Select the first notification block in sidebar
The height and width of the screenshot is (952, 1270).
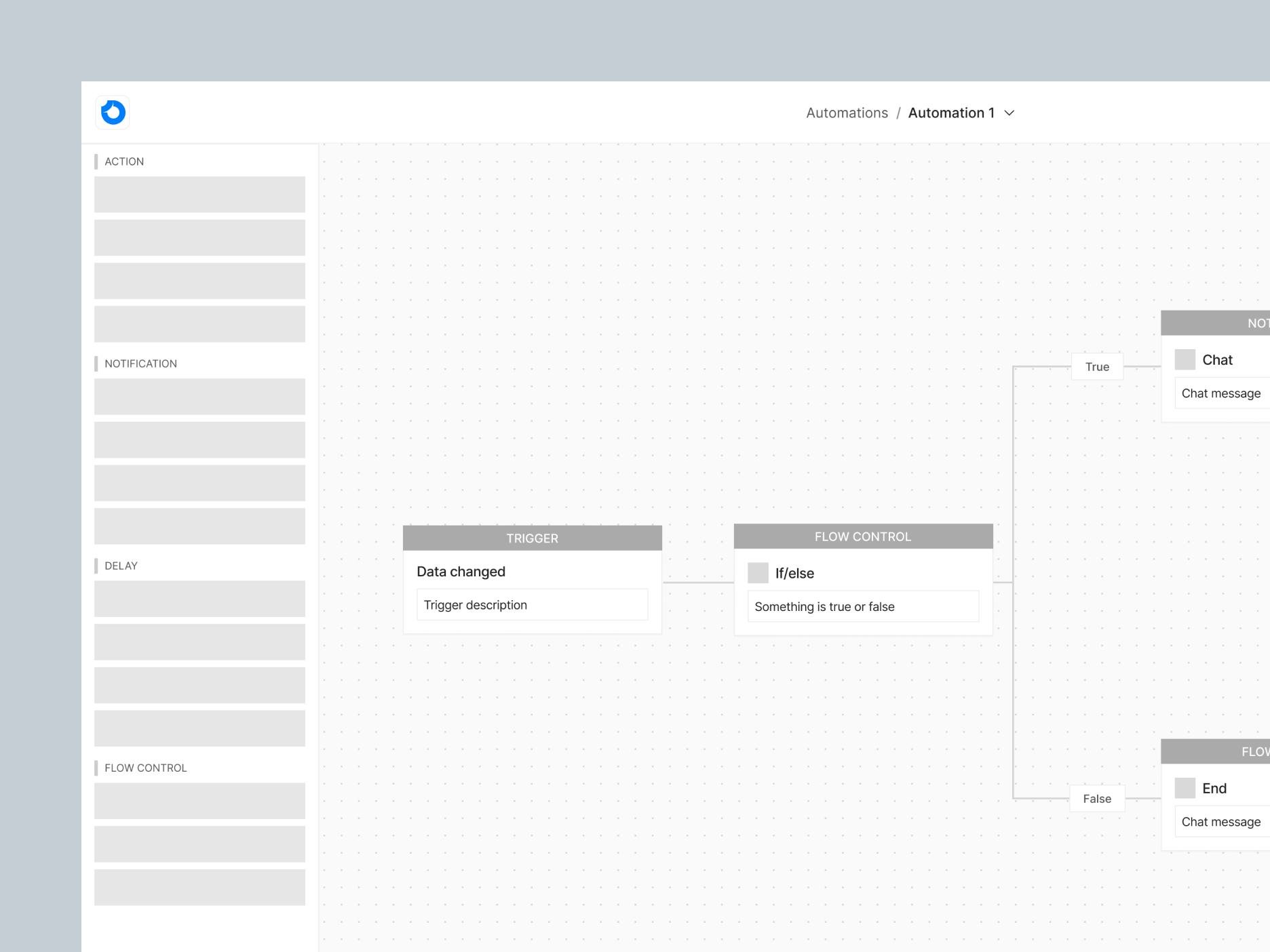point(199,397)
